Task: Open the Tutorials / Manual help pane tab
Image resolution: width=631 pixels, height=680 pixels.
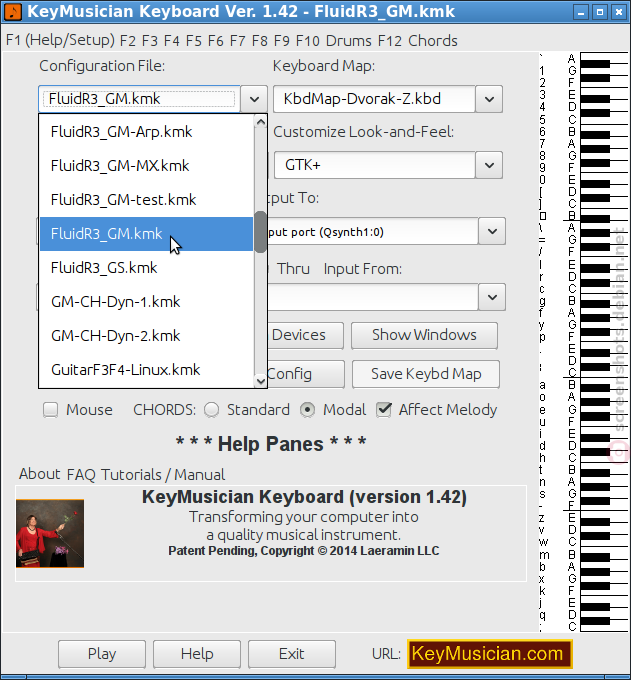Action: 163,474
